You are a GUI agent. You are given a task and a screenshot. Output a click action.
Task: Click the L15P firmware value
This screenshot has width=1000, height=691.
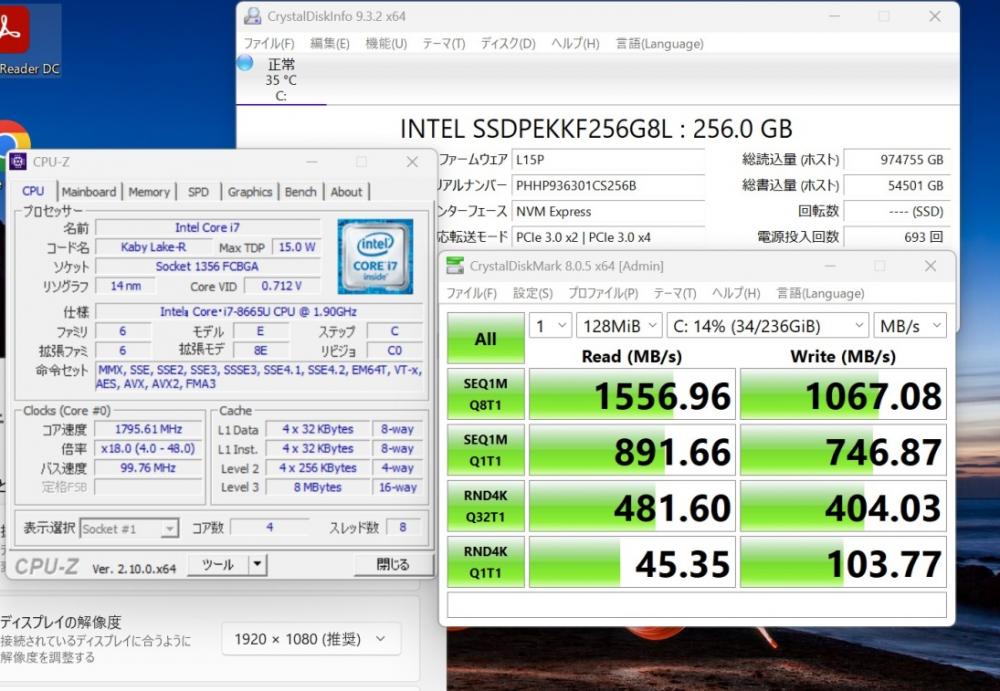[608, 160]
